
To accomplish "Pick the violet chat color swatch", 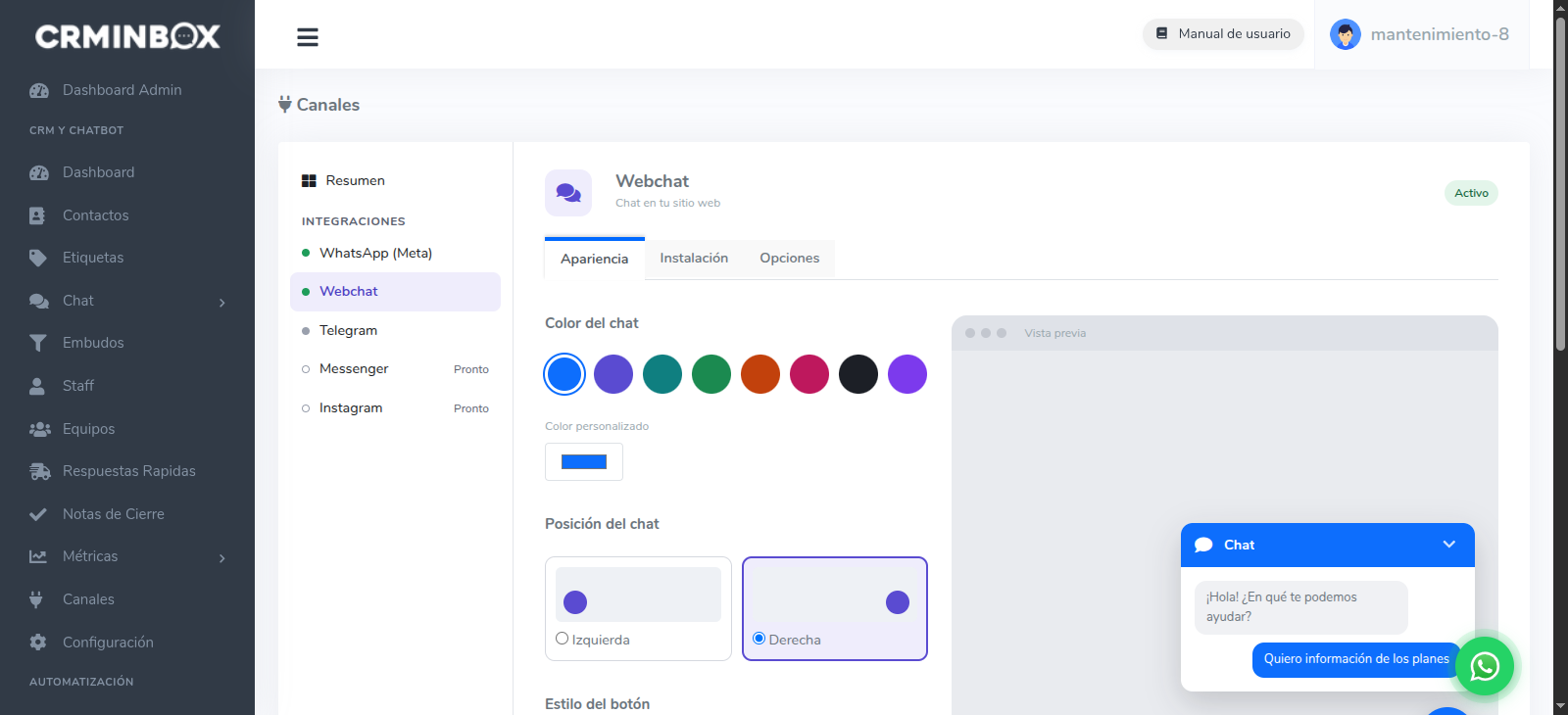I will point(907,374).
